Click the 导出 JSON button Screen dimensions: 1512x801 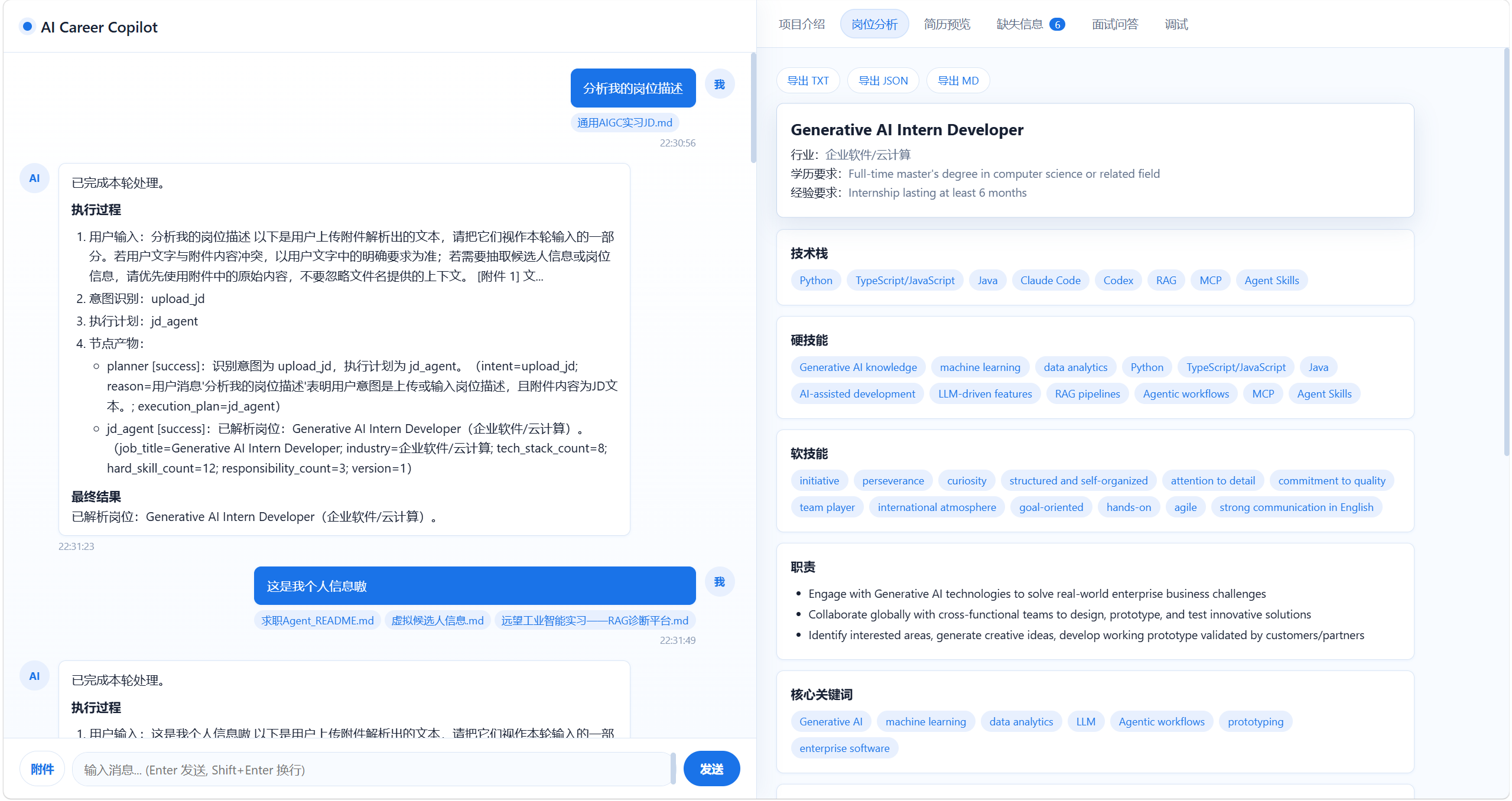[883, 81]
